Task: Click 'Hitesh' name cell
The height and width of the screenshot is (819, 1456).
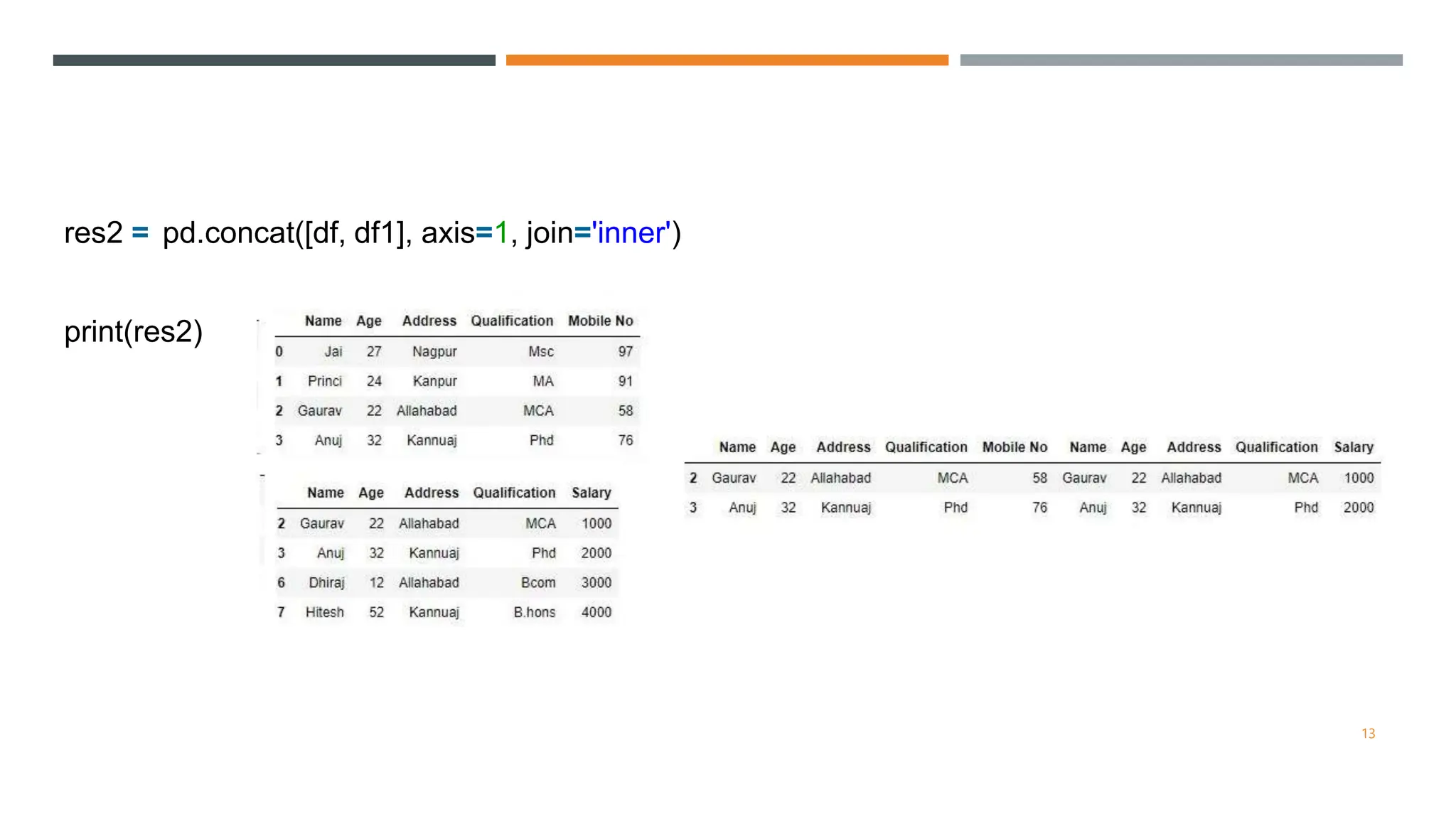Action: point(324,613)
